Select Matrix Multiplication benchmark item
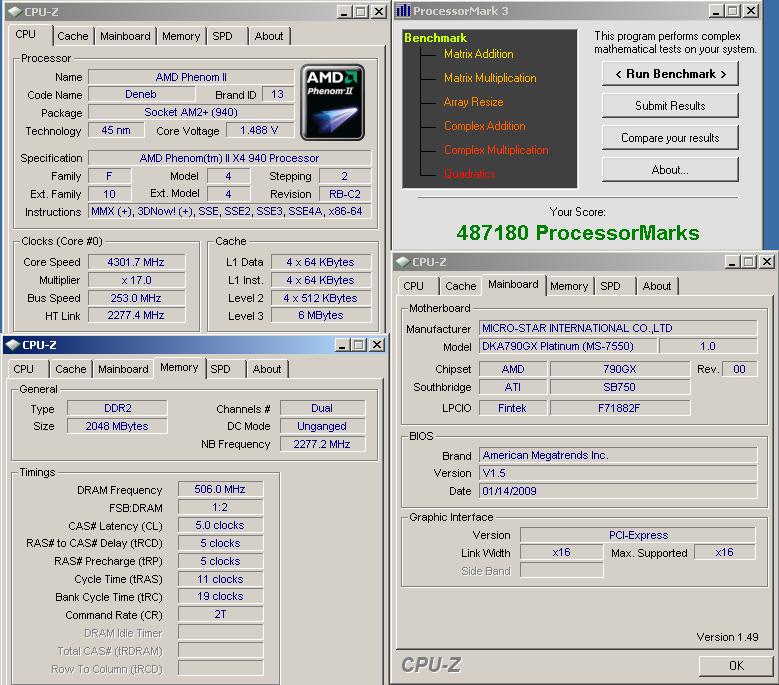The height and width of the screenshot is (685, 779). (x=490, y=78)
